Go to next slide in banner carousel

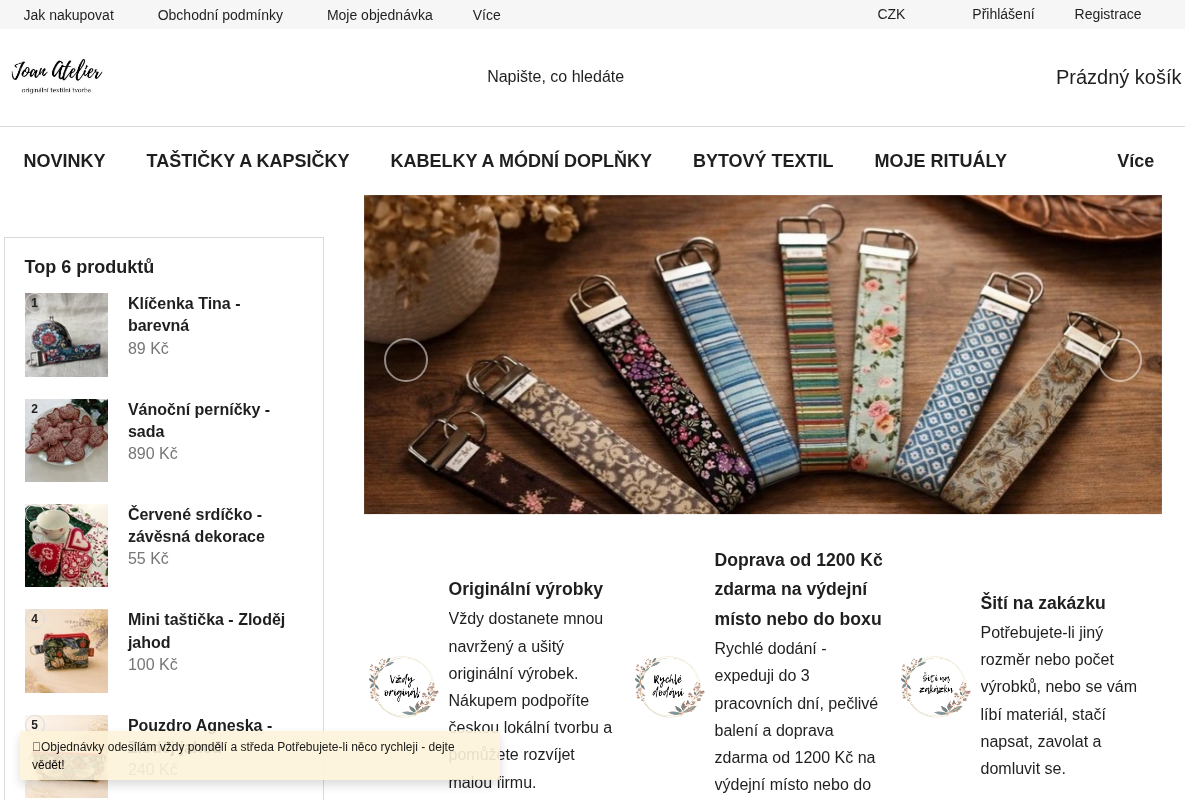(x=1120, y=360)
